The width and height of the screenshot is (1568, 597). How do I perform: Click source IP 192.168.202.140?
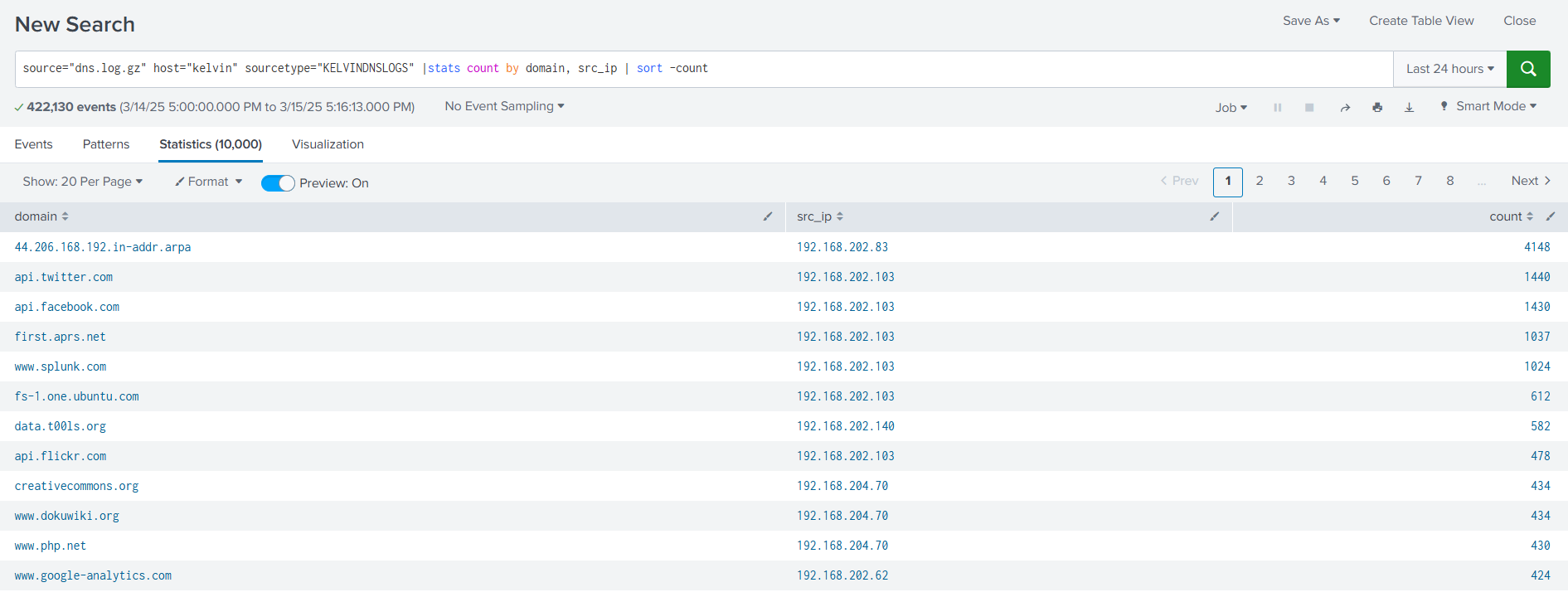click(846, 426)
